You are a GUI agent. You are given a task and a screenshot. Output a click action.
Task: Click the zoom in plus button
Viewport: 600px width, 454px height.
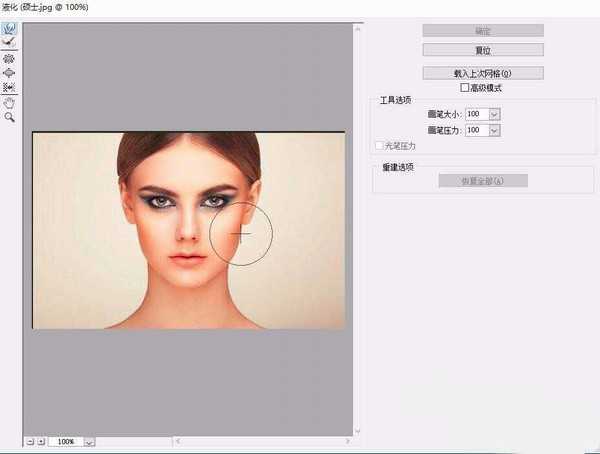coord(41,441)
